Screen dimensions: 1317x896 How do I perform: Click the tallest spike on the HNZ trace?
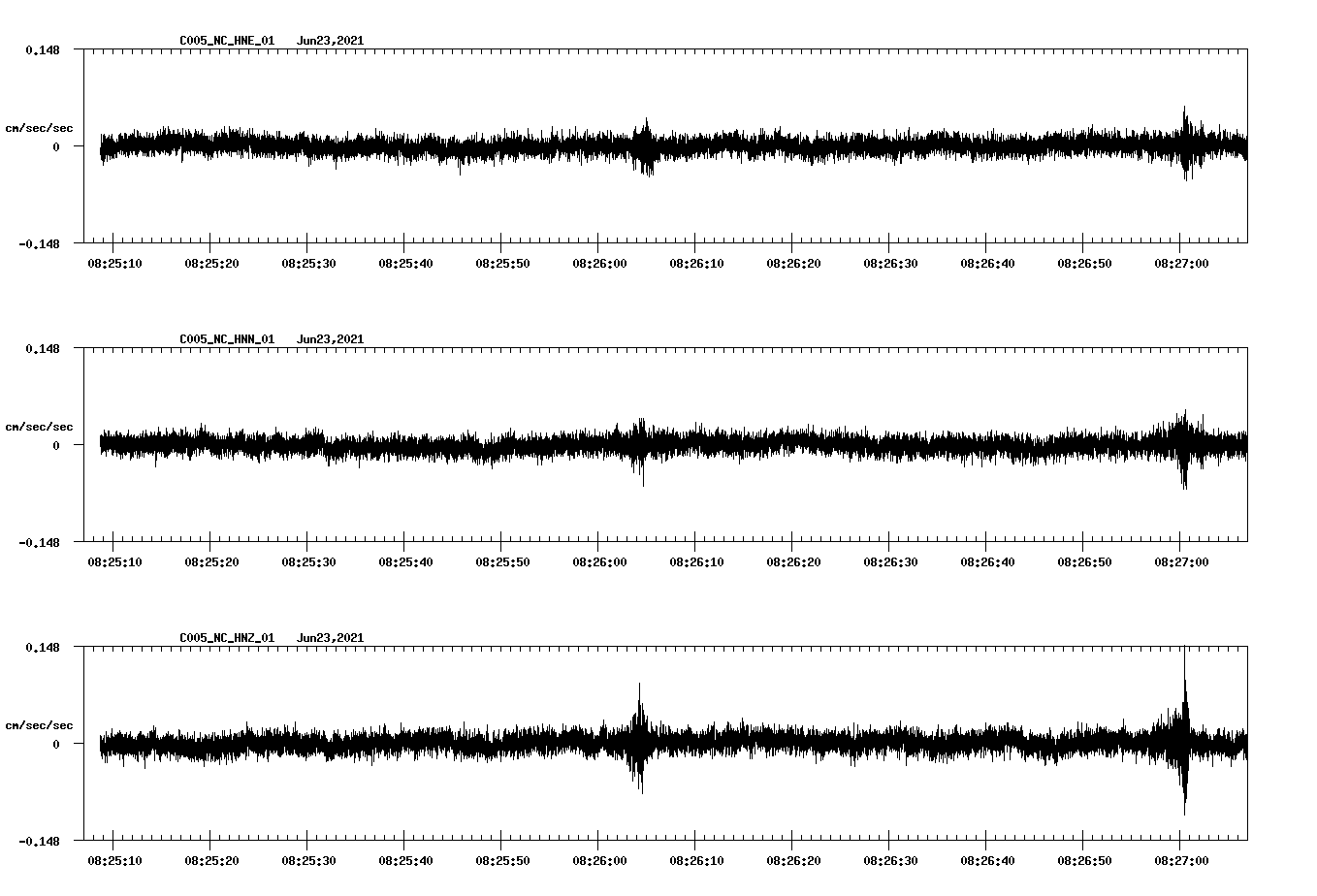1185,729
